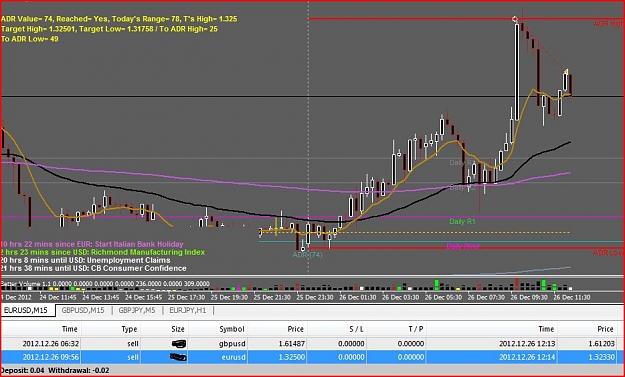This screenshot has height=377, width=625.
Task: Click open time 2012.12.26 09:56
Action: pos(51,357)
